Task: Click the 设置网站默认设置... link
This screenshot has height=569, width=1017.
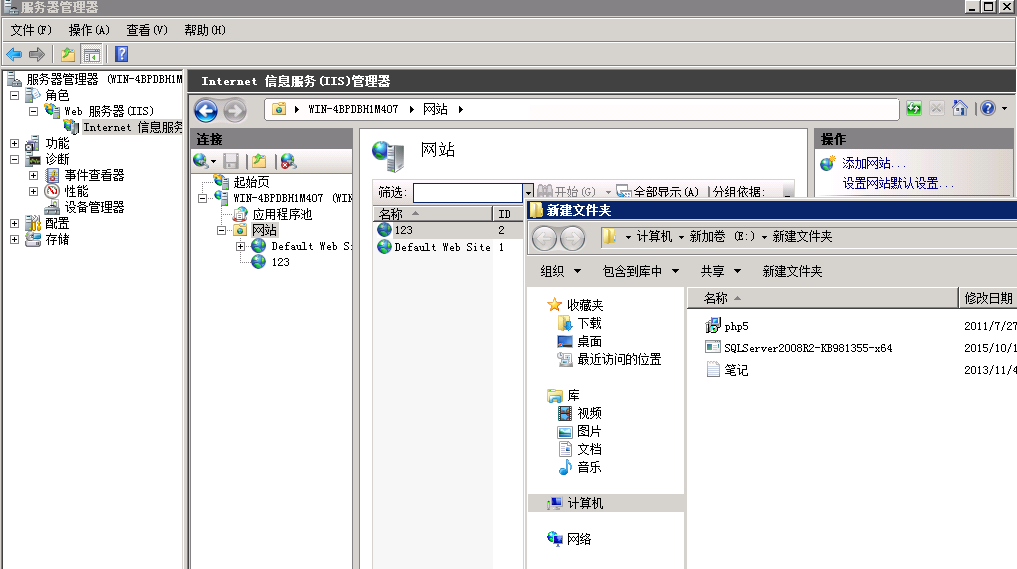Action: 898,184
